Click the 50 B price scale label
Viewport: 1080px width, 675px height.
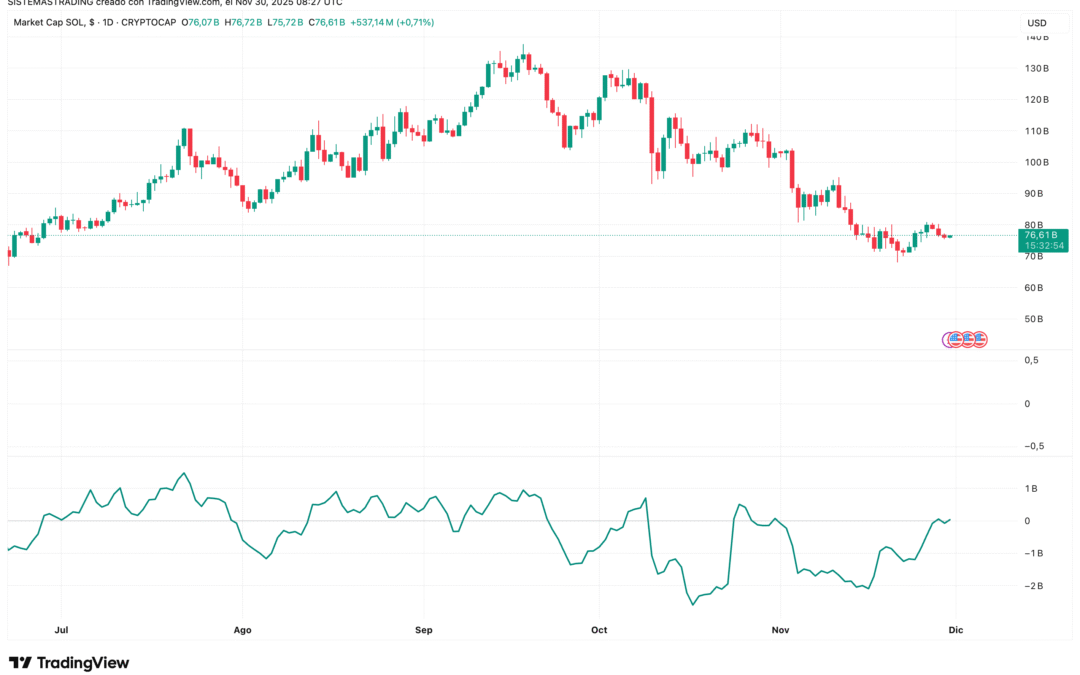point(1036,319)
